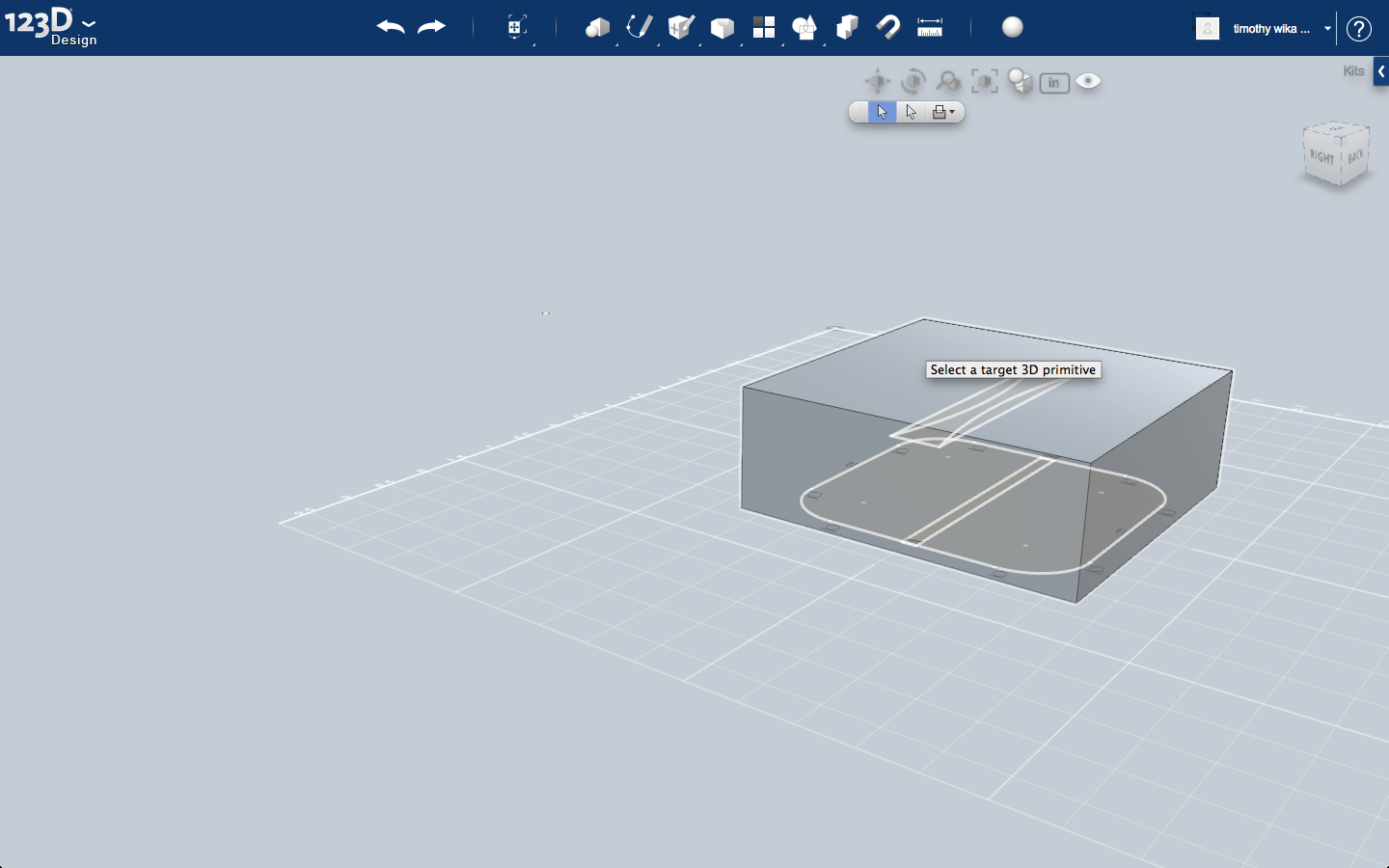
Task: Select the highlighted arrow selection mode
Action: (882, 112)
